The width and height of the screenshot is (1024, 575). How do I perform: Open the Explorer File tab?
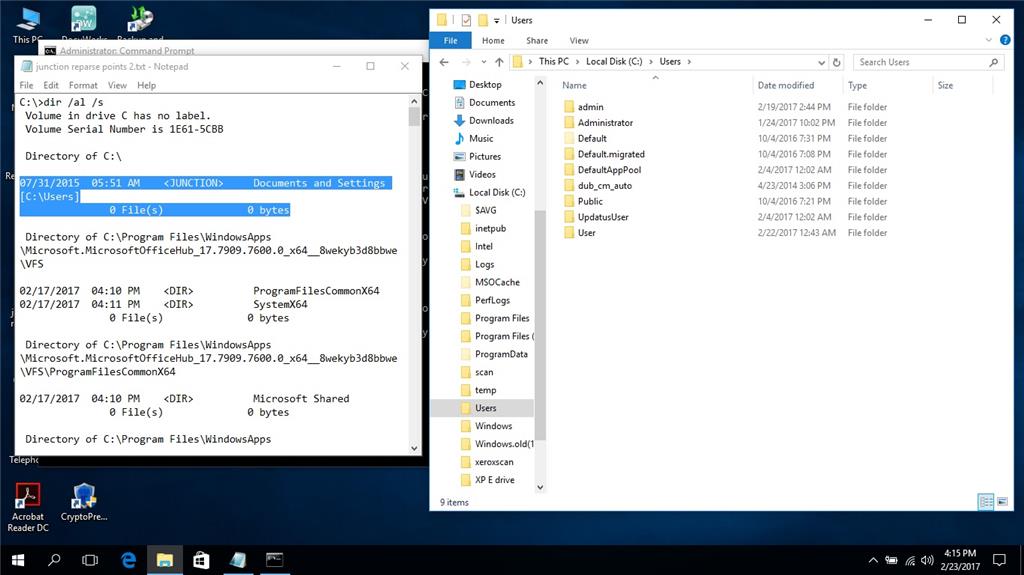coord(451,41)
